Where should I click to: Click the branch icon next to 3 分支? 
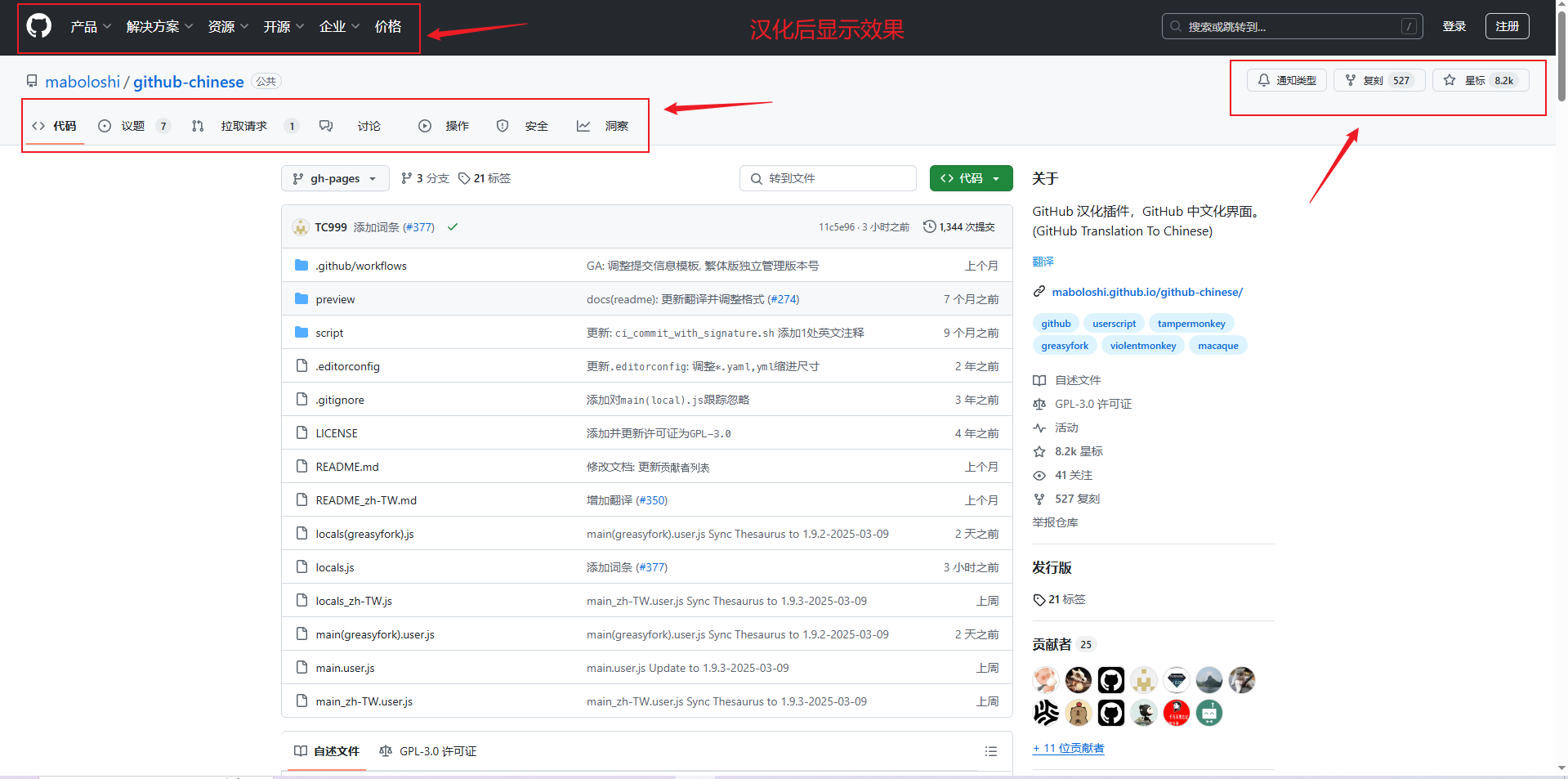click(407, 177)
